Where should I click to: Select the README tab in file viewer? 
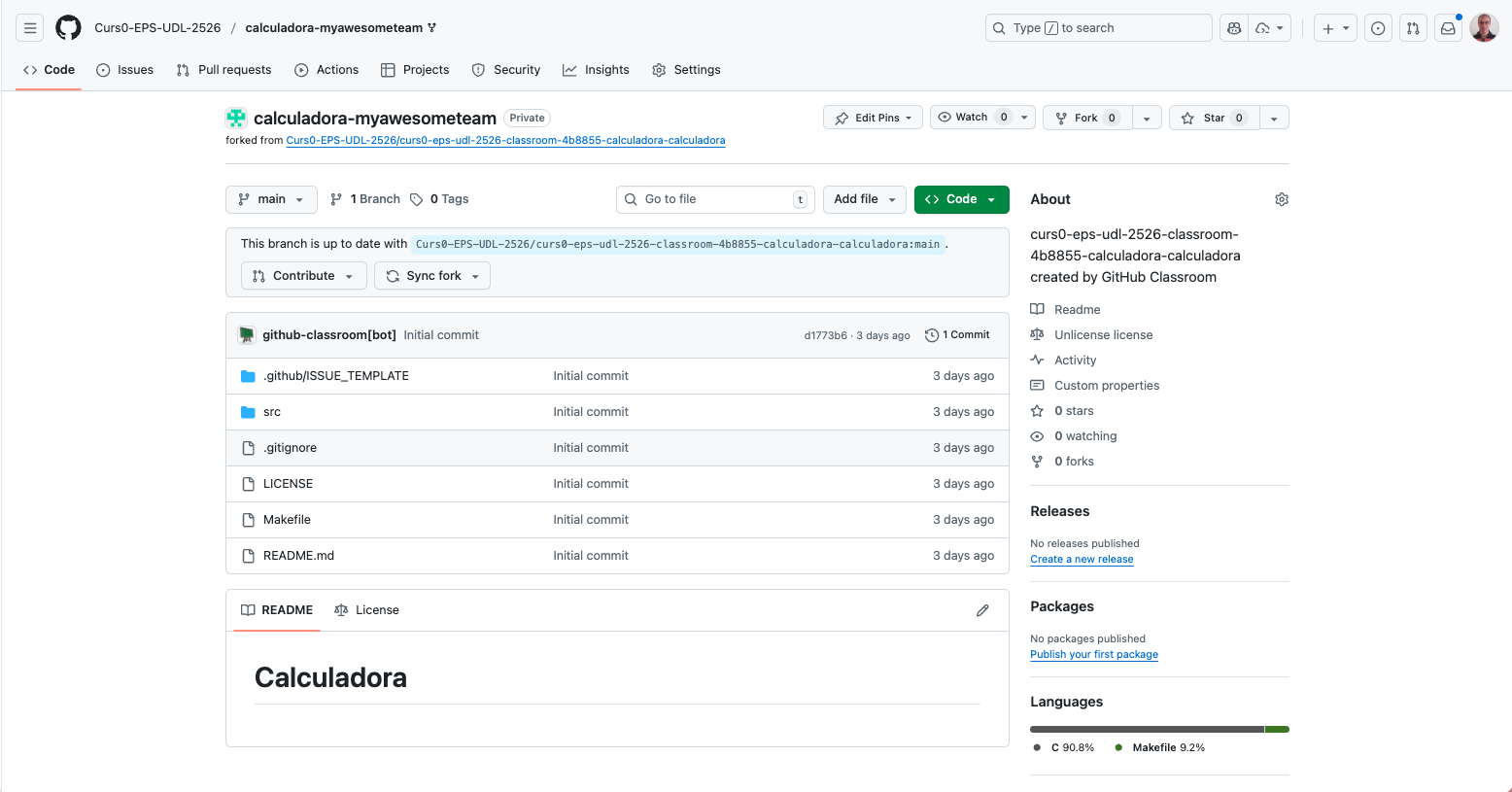[277, 610]
